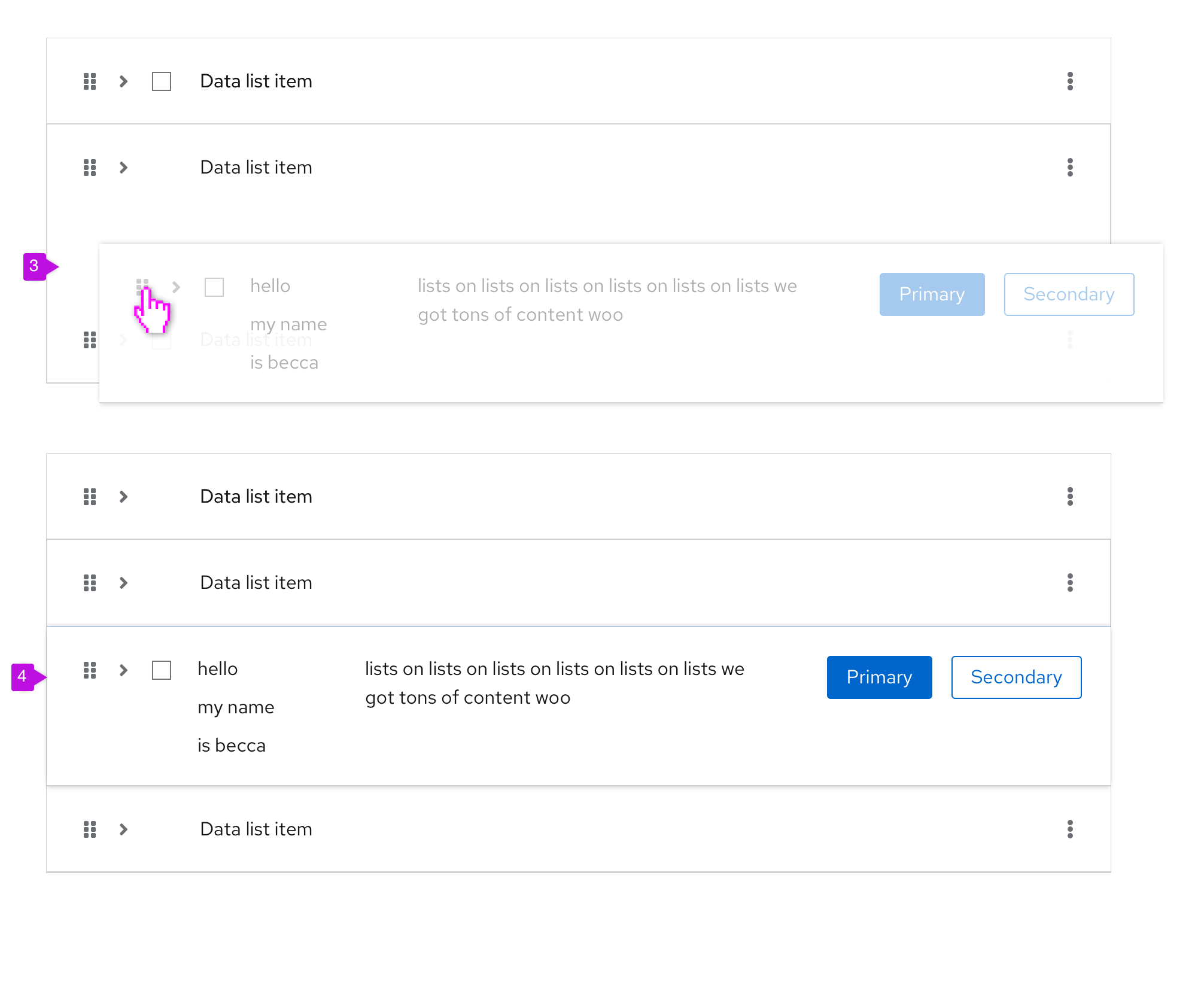This screenshot has width=1204, height=985.
Task: Open the kebab menu of the lower list's first row
Action: pyautogui.click(x=1070, y=497)
